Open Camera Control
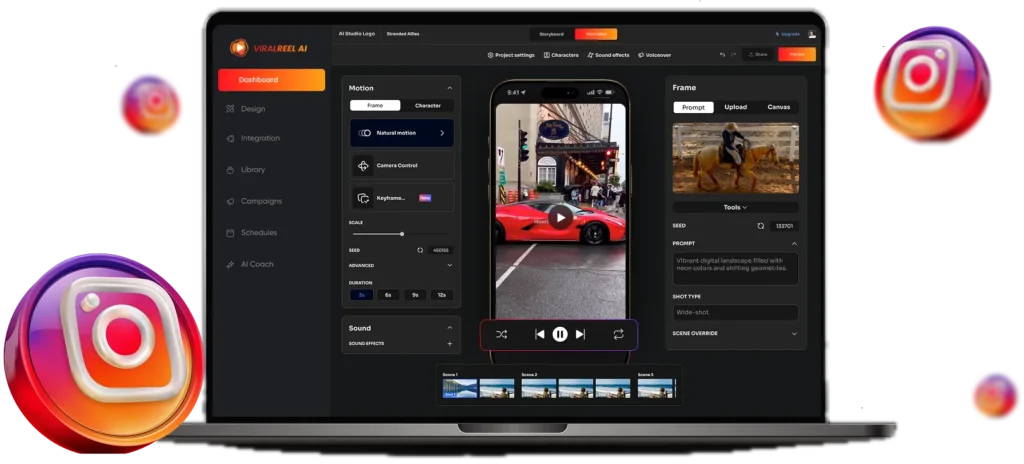Image resolution: width=1024 pixels, height=464 pixels. [x=402, y=166]
